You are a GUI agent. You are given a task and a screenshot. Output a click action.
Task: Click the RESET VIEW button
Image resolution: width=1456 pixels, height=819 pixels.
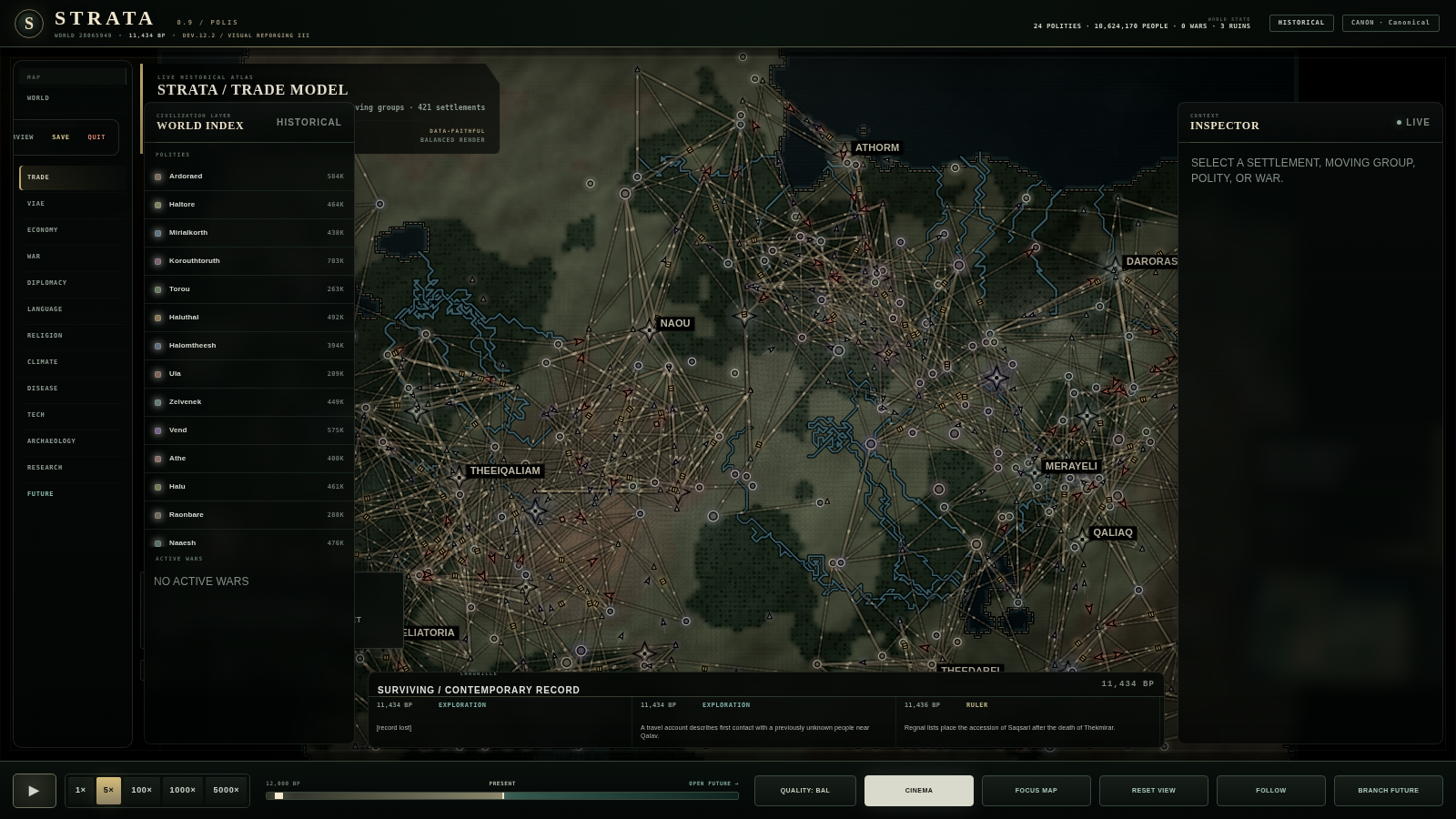[1154, 791]
